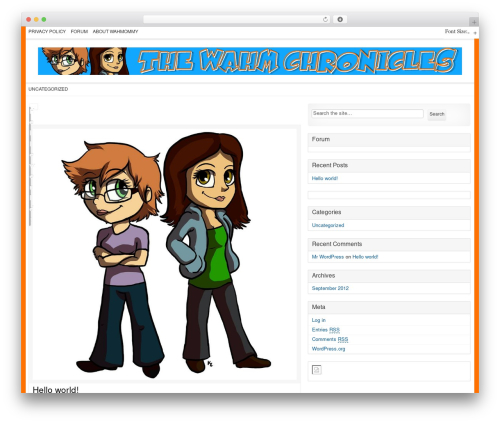Select the Uncategorized category menu item

[48, 89]
